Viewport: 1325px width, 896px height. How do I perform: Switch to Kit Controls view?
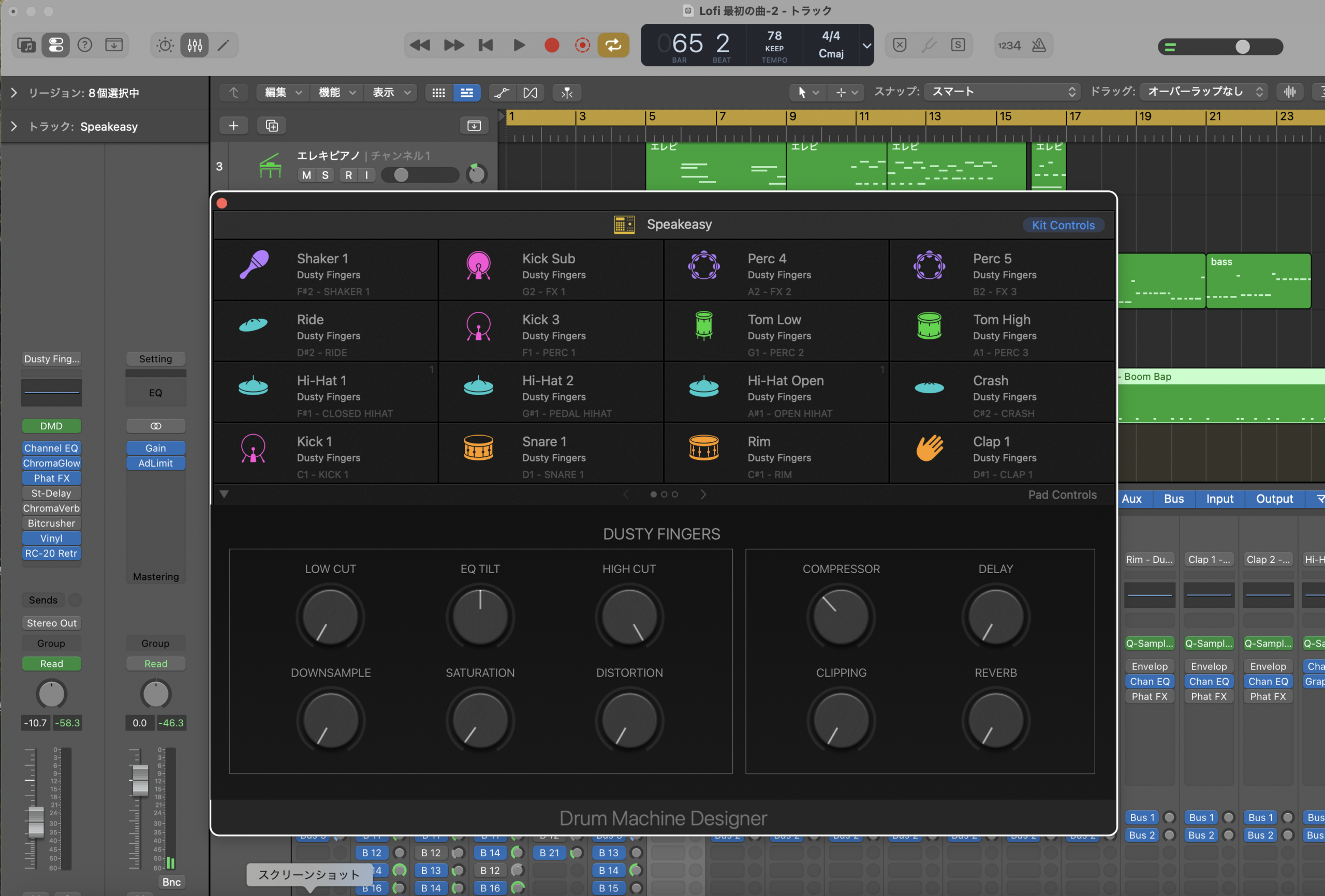pyautogui.click(x=1063, y=225)
